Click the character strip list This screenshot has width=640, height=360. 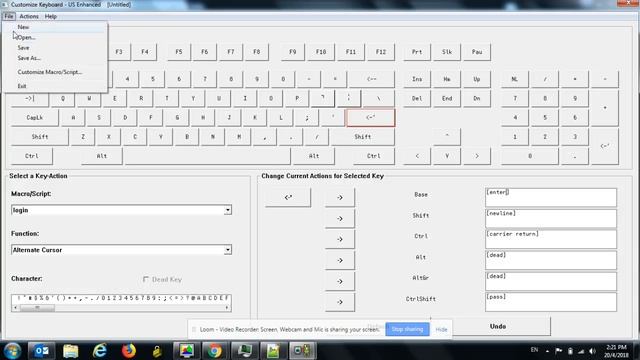[x=121, y=298]
